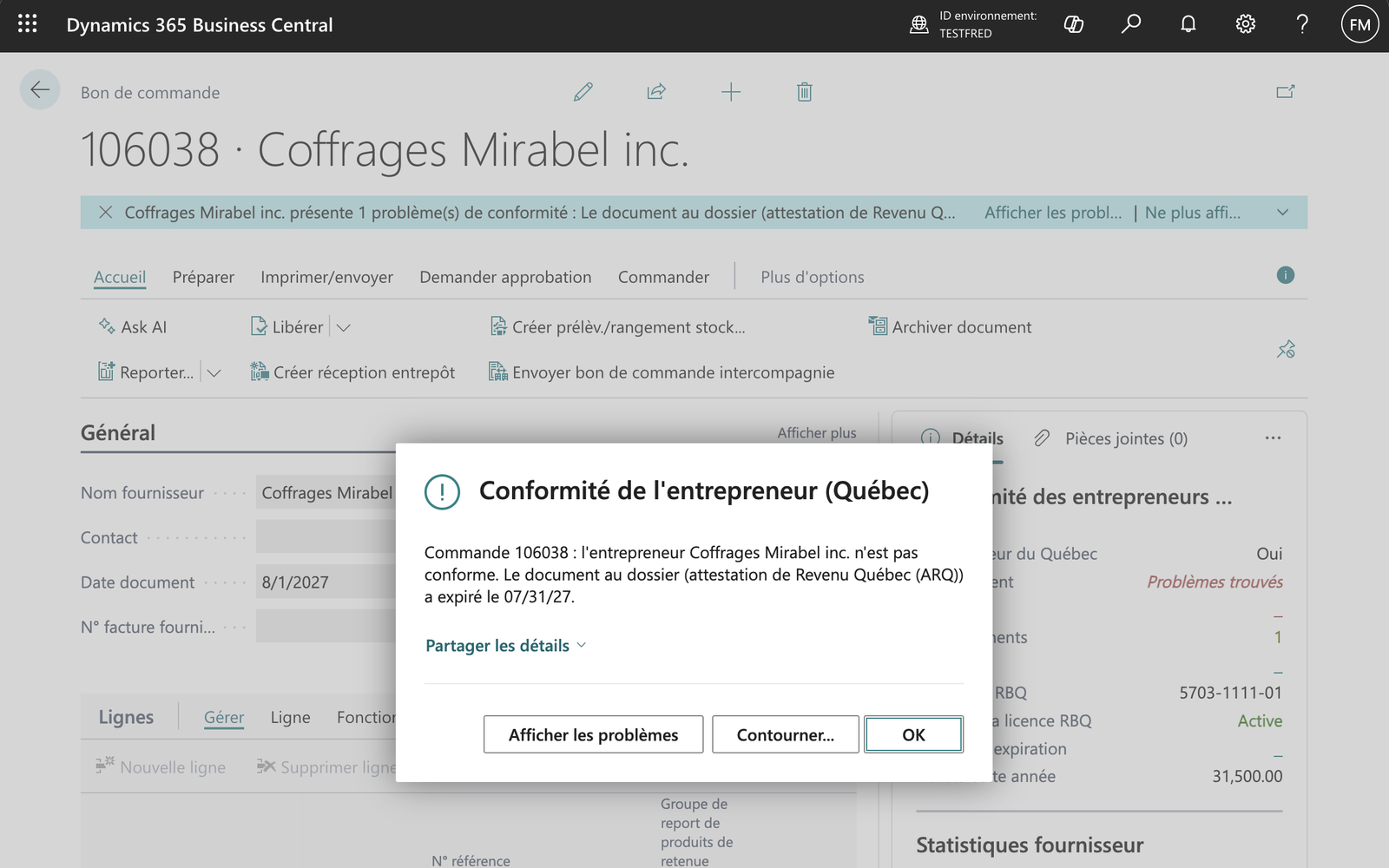Click the Date document field

(x=326, y=582)
